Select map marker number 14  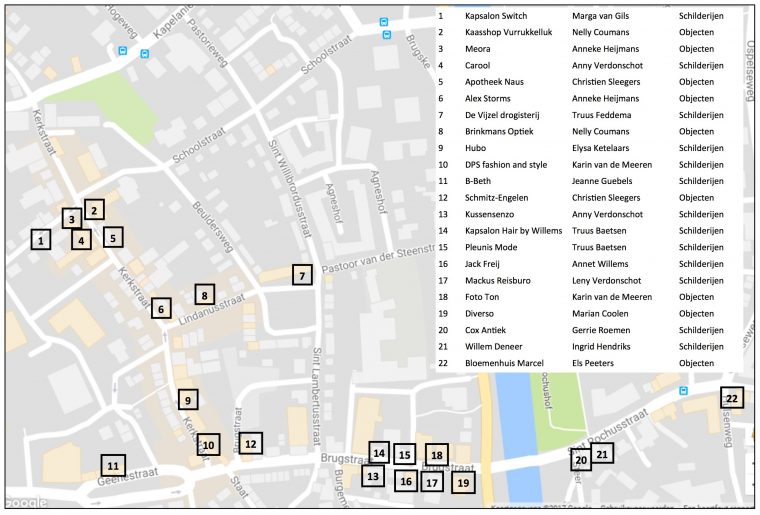tap(378, 453)
